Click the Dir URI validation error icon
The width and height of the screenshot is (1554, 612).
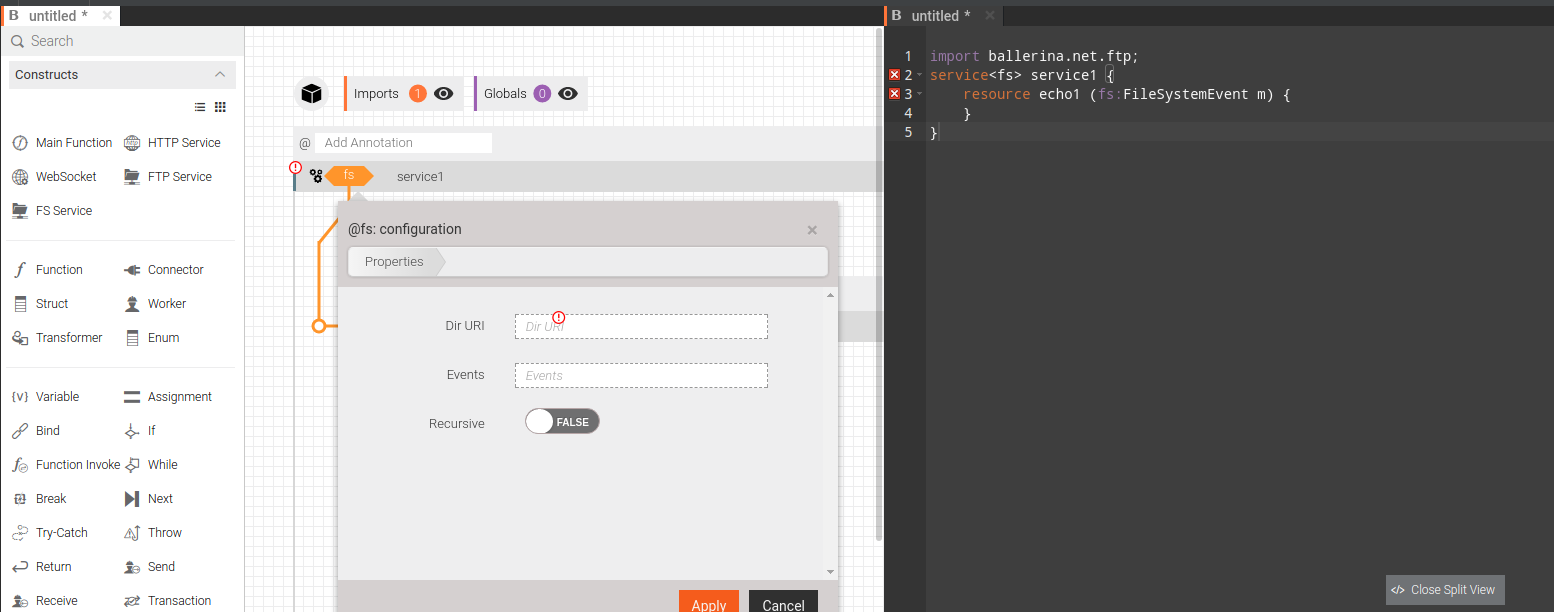pos(559,317)
